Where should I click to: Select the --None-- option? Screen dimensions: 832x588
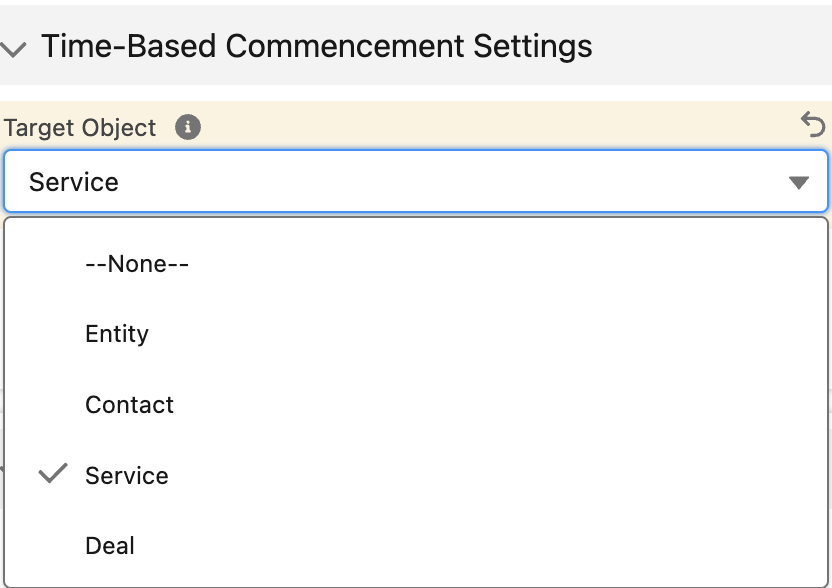click(416, 264)
